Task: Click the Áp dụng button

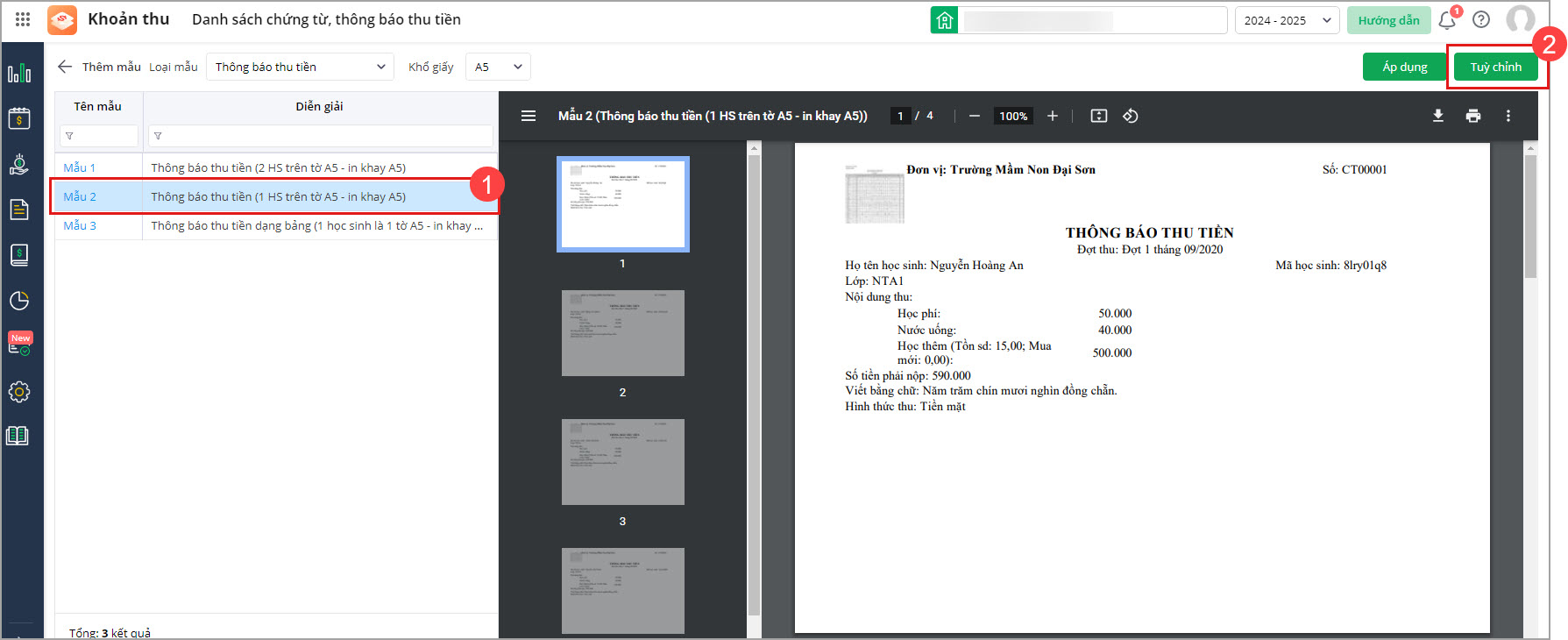Action: click(1404, 67)
